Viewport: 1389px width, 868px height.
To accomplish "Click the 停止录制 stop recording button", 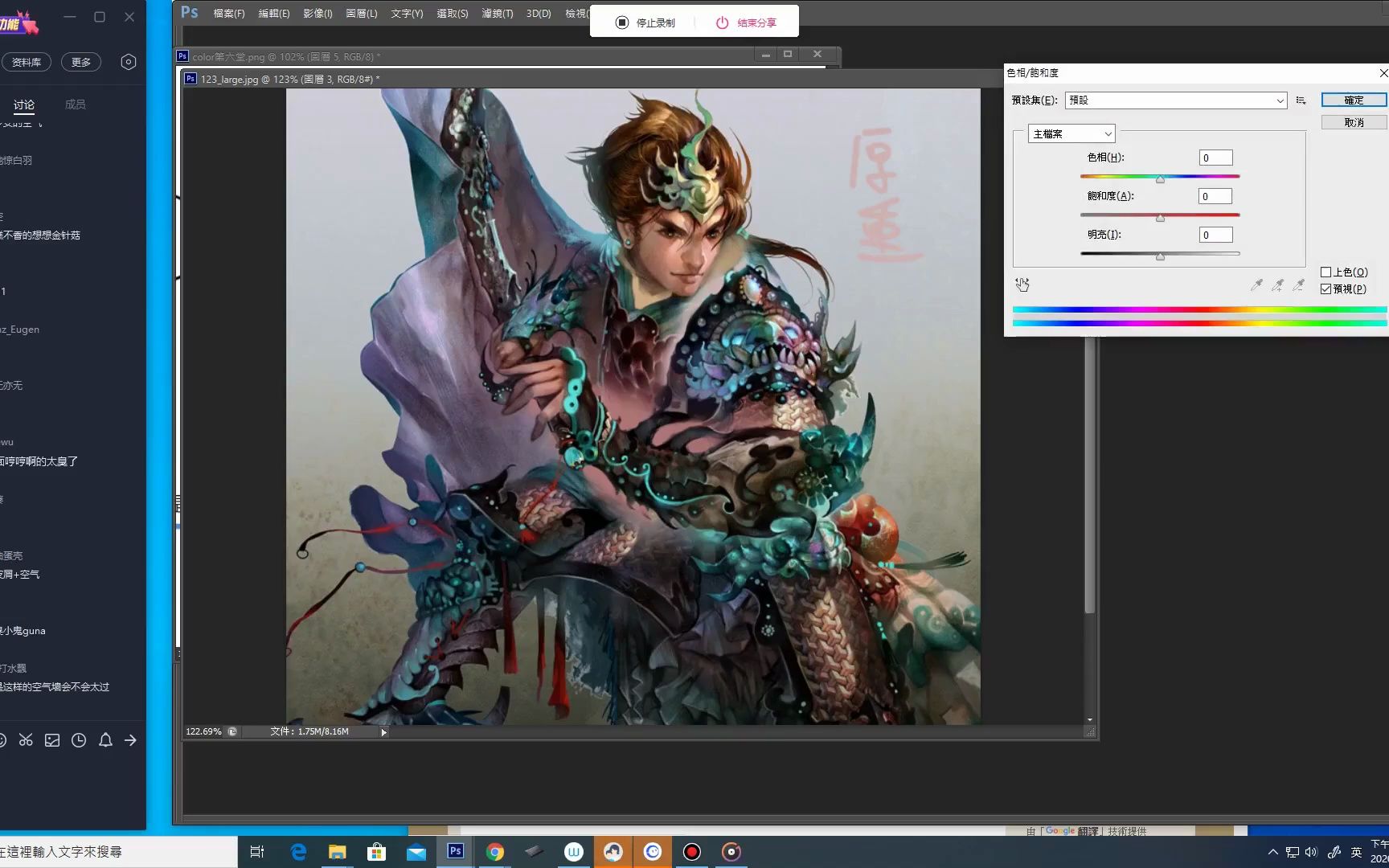I will pyautogui.click(x=645, y=23).
